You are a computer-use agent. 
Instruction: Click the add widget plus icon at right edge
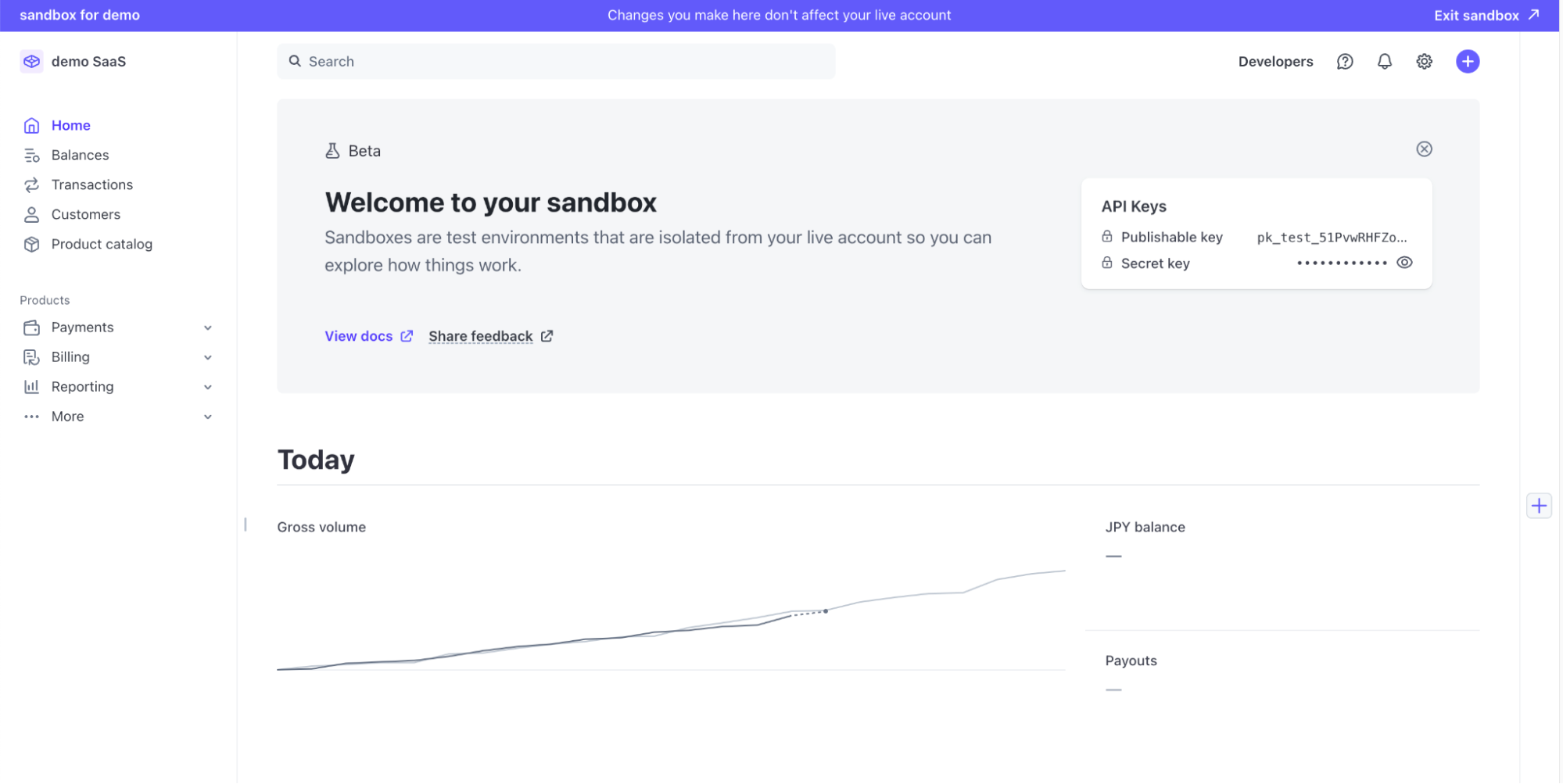click(1538, 506)
